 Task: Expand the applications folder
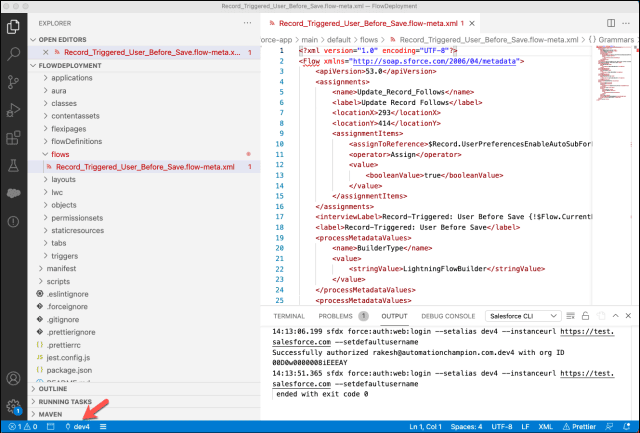[x=72, y=78]
